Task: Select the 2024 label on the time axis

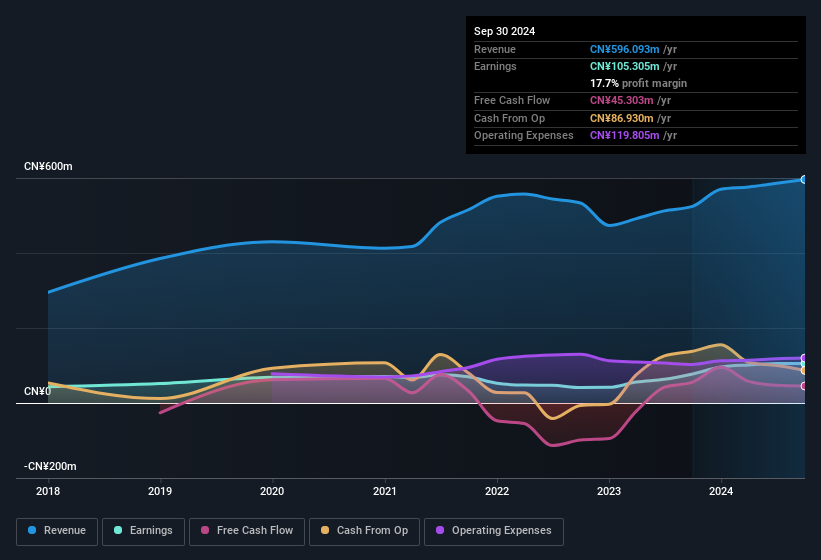Action: coord(720,491)
